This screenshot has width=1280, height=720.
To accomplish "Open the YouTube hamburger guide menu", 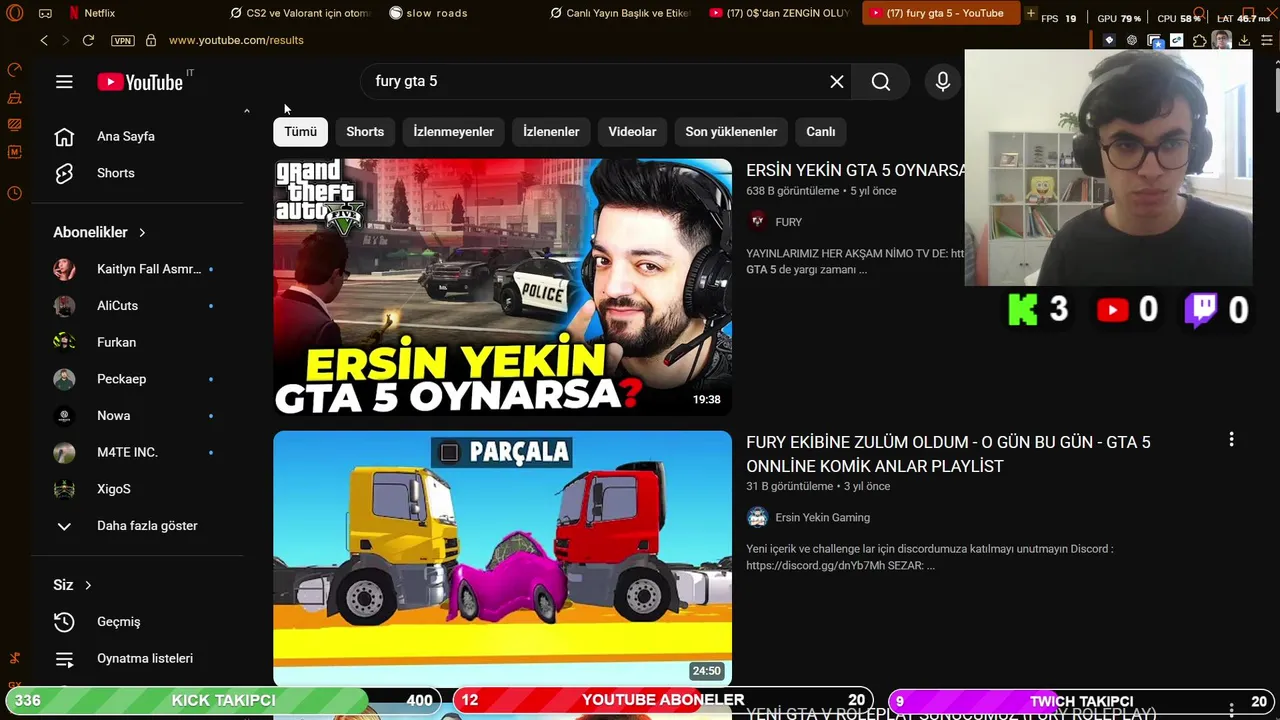I will point(64,82).
